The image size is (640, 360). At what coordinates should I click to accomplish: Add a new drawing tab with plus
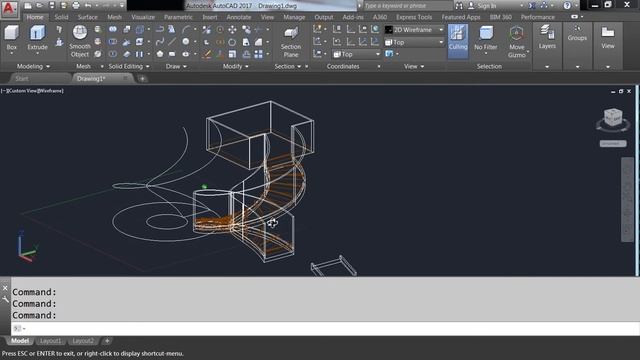coord(142,79)
